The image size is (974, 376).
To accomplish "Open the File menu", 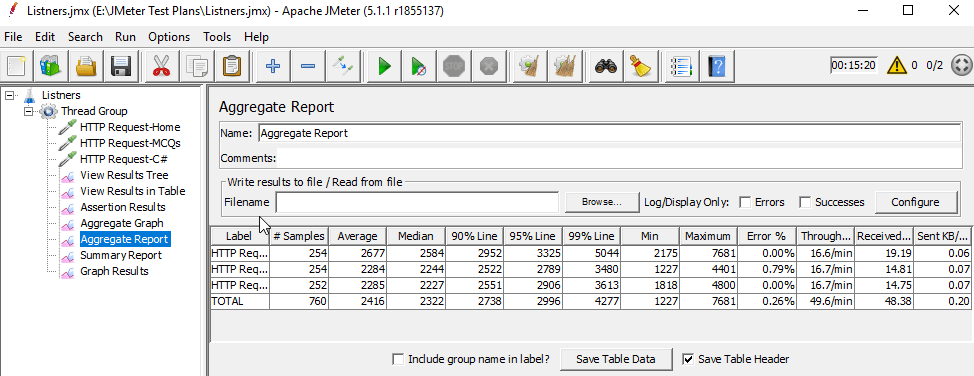I will (13, 37).
